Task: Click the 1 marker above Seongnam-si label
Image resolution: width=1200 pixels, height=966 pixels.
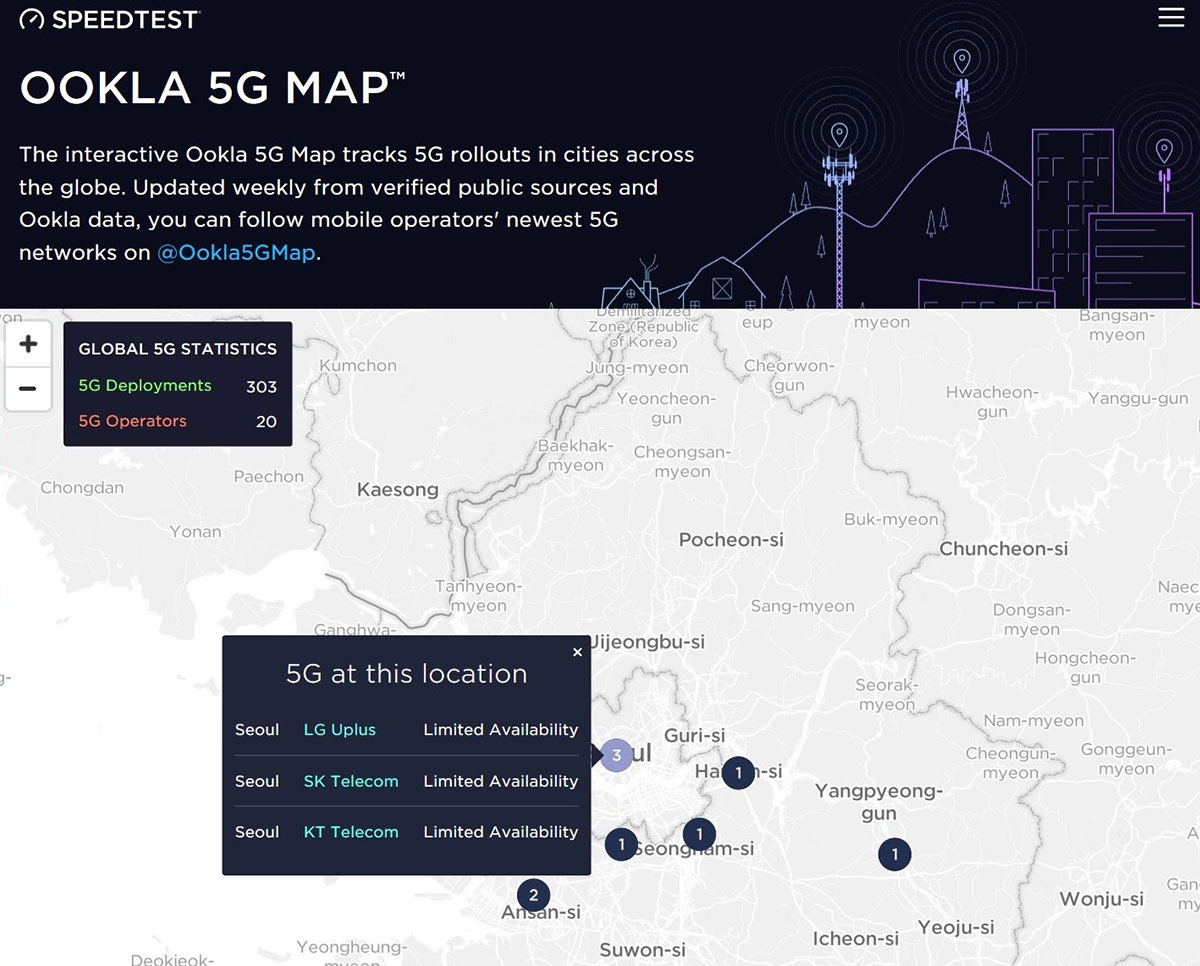Action: point(699,833)
